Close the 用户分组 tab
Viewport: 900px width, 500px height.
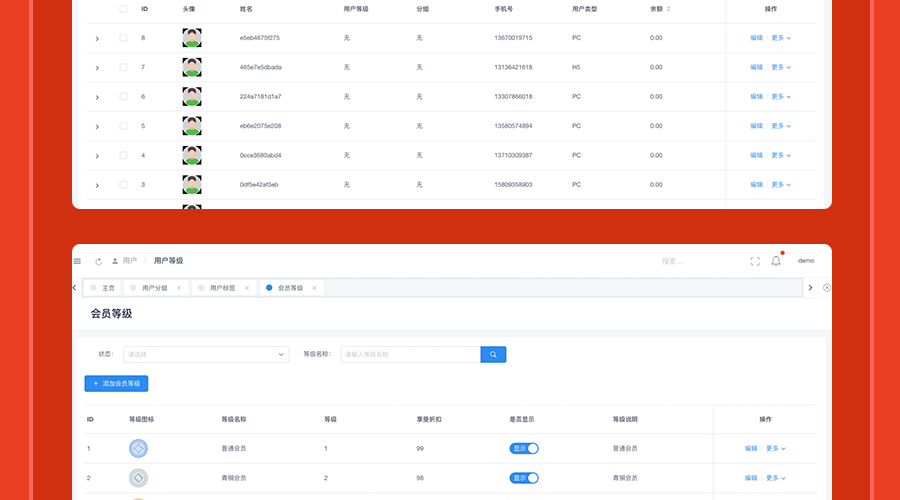coord(179,288)
